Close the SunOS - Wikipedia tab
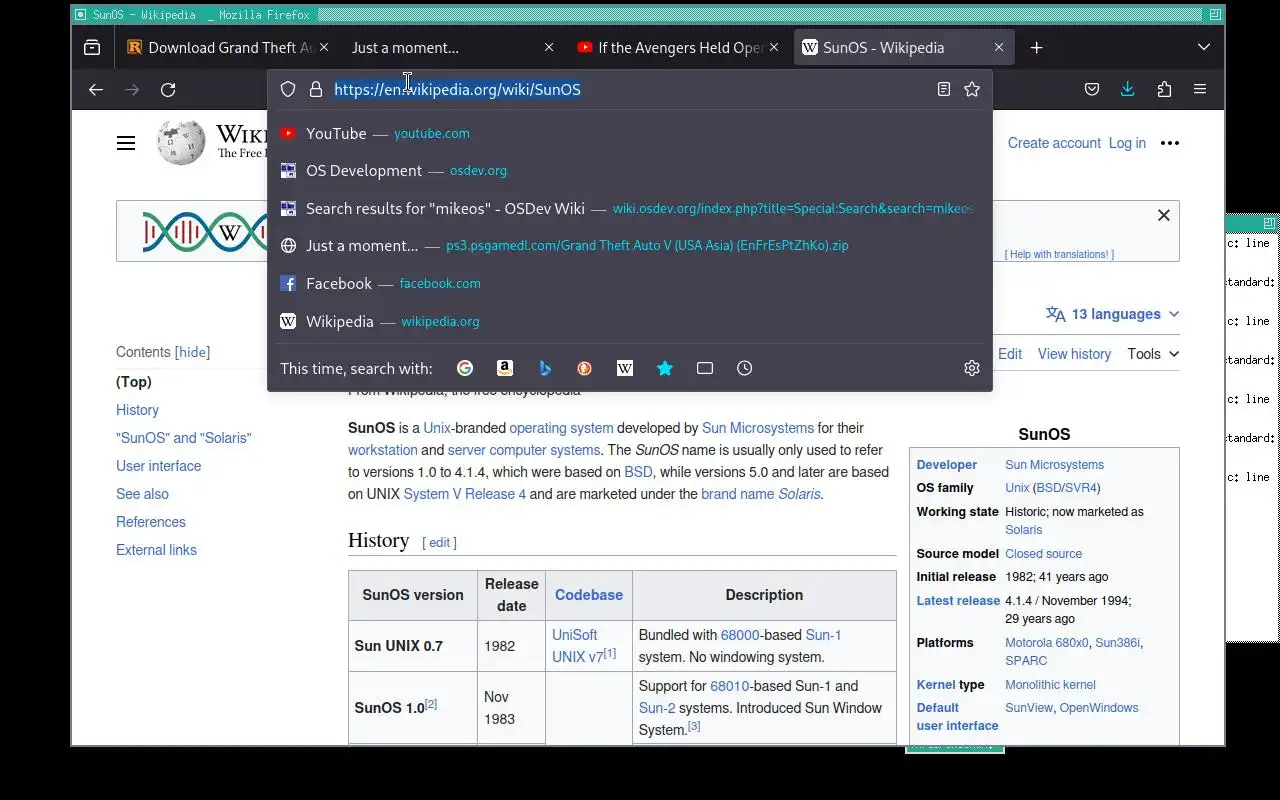Image resolution: width=1280 pixels, height=800 pixels. pyautogui.click(x=999, y=47)
